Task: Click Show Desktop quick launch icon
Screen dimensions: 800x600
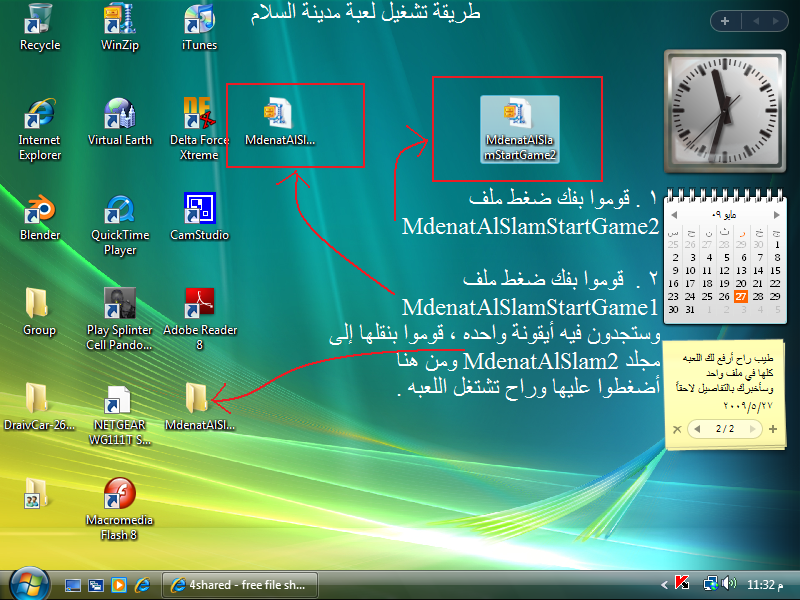Action: (72, 585)
